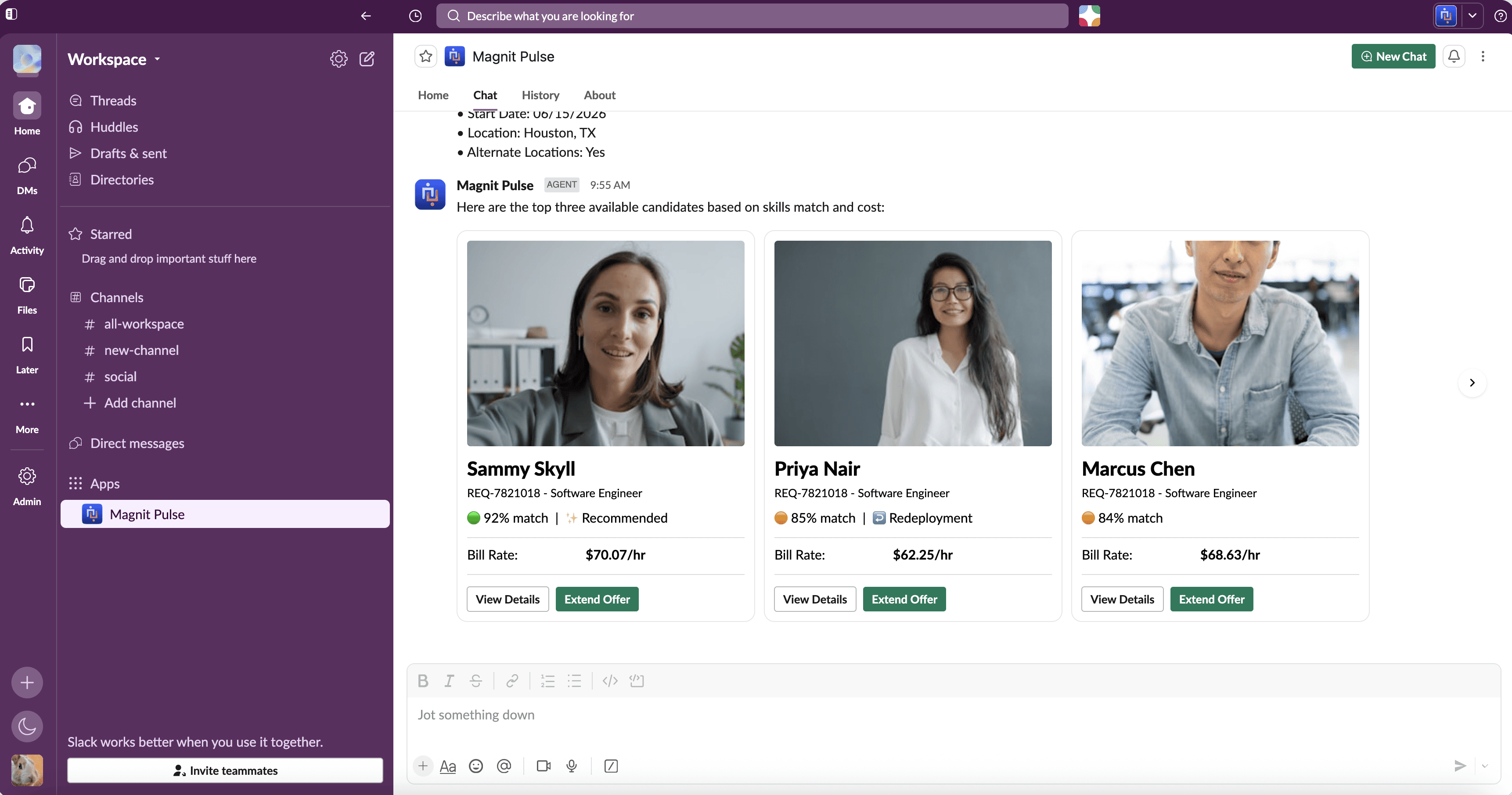
Task: Toggle italic formatting in the composer
Action: point(449,680)
